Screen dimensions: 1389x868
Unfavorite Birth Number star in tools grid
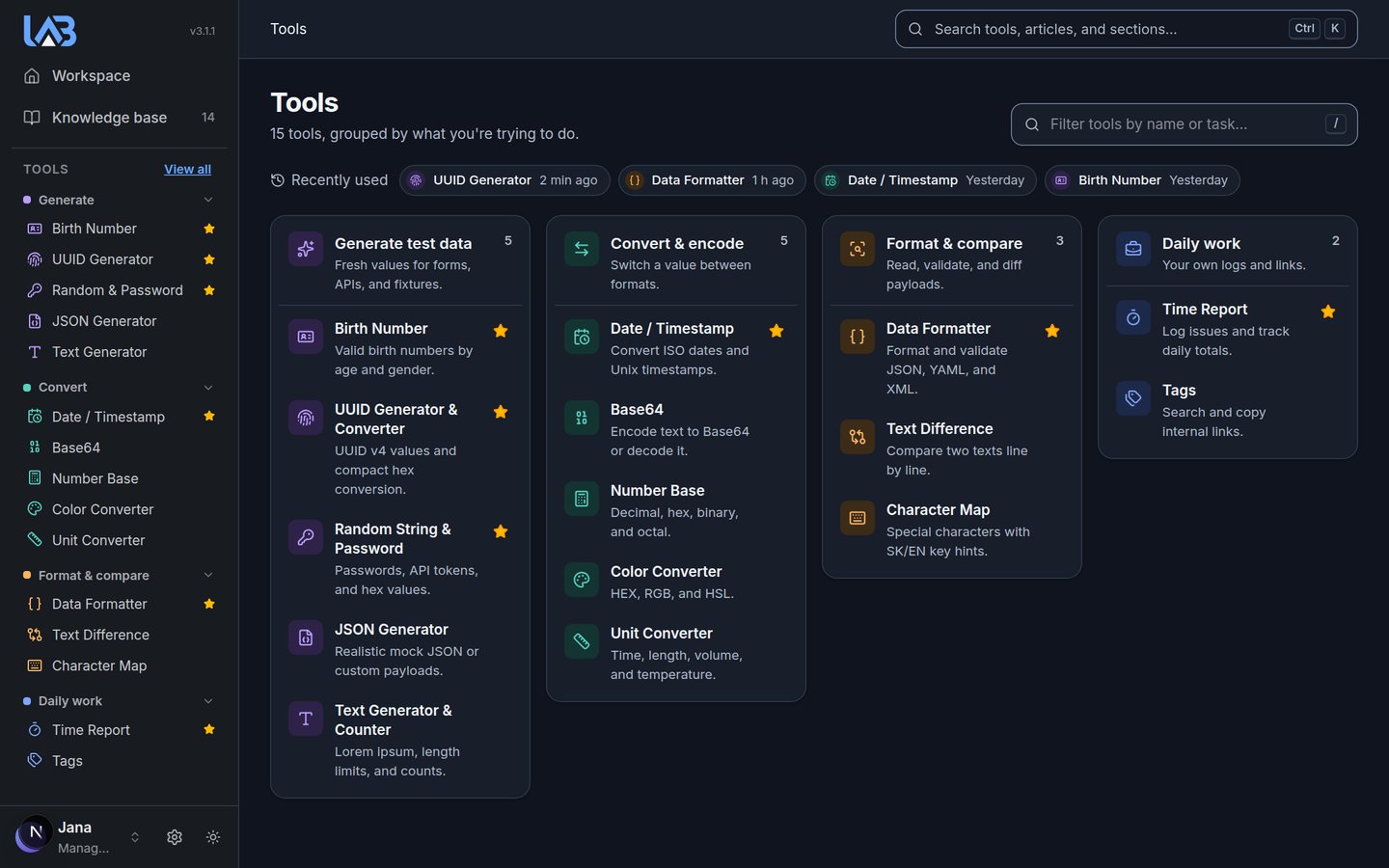501,331
